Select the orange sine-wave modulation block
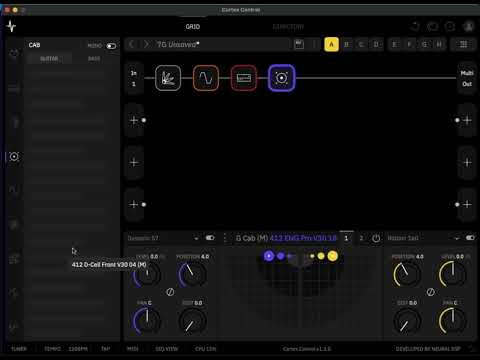The height and width of the screenshot is (360, 480). click(x=206, y=78)
